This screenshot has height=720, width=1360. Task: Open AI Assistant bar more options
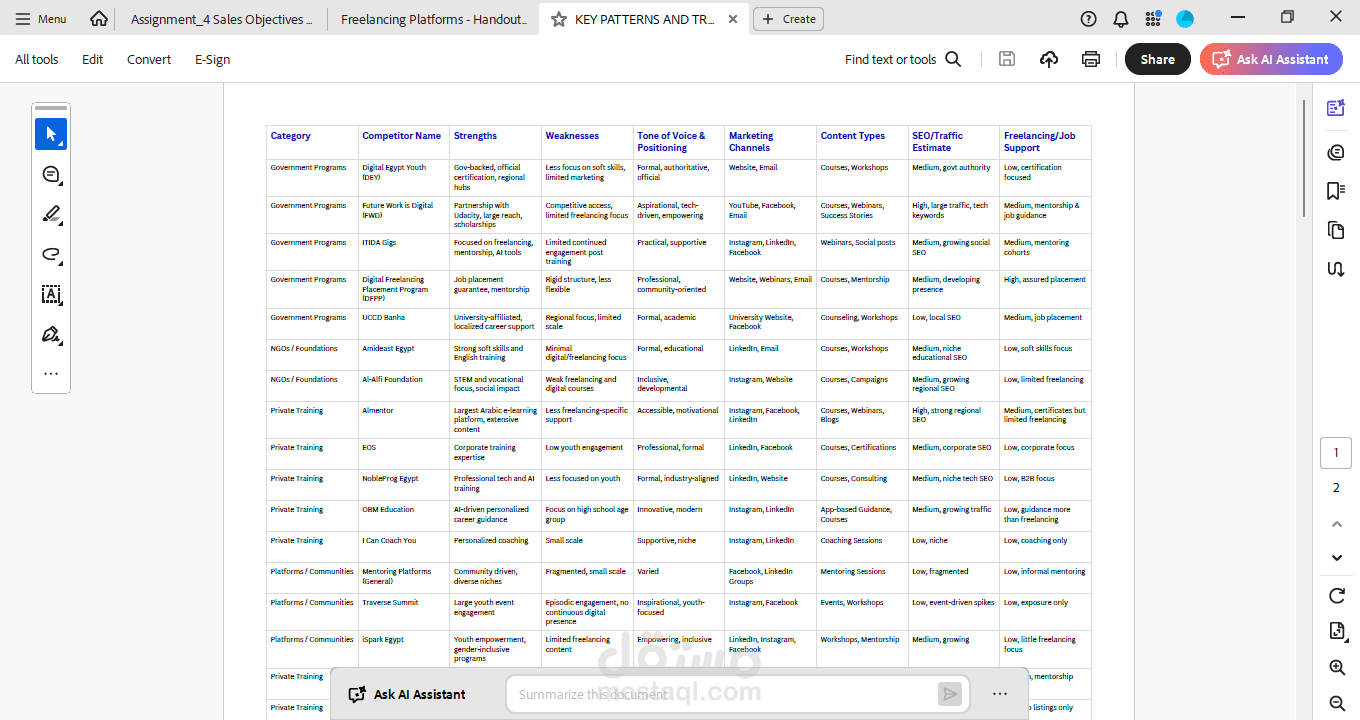pos(1000,694)
